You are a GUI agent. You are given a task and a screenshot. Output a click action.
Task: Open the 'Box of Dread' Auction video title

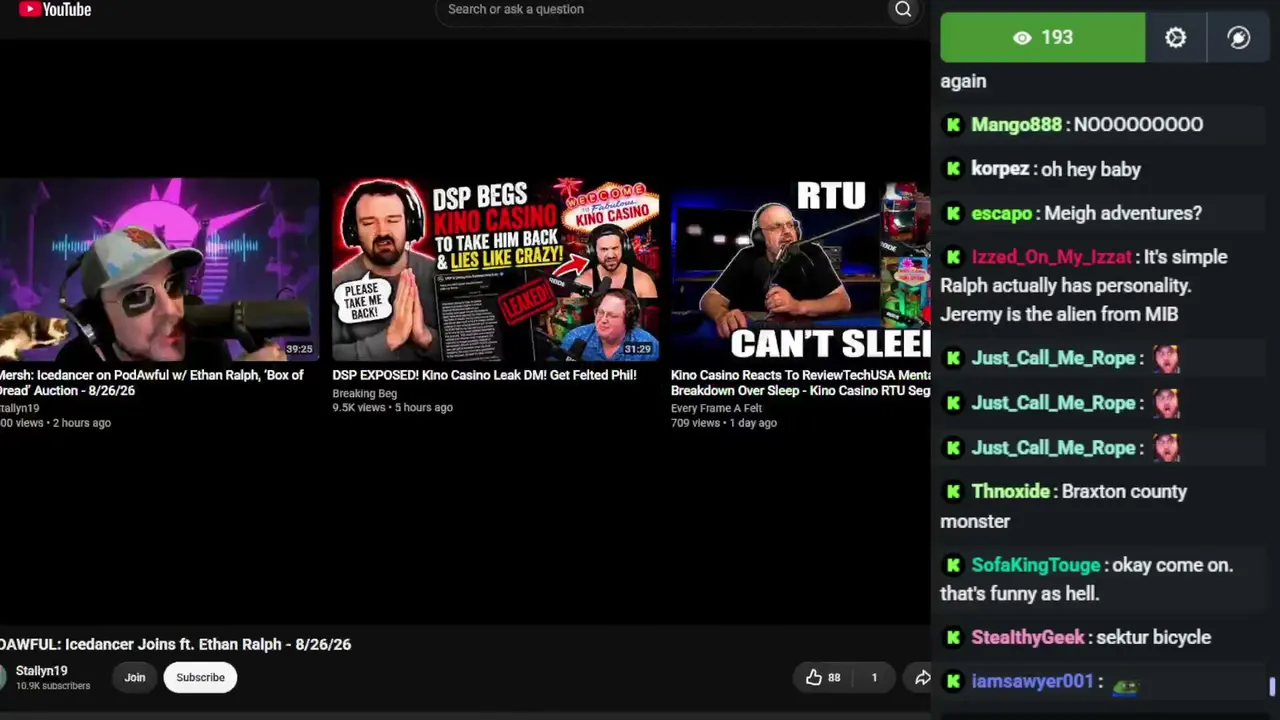tap(151, 383)
